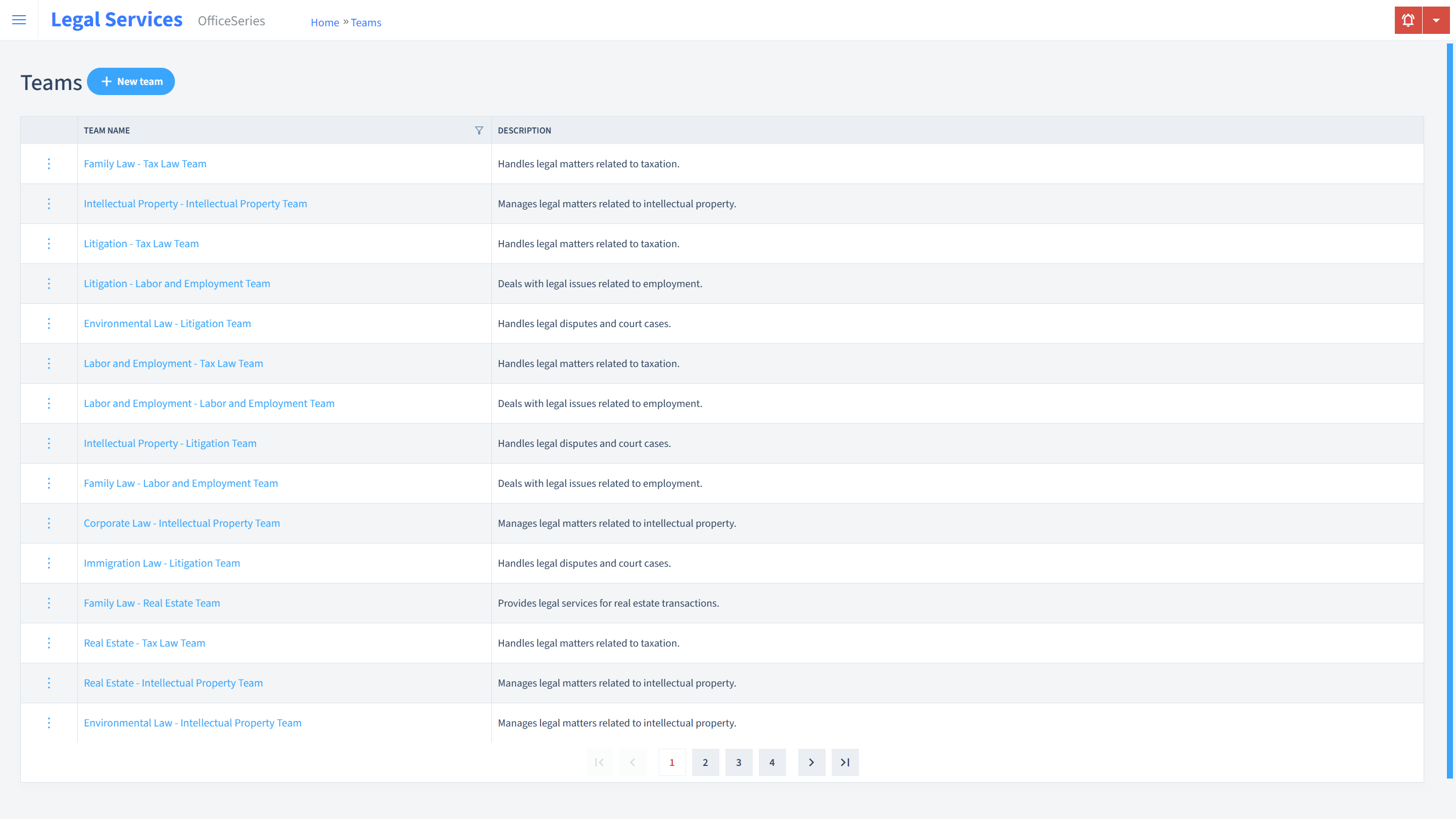Click the filter icon on Team Name column
The width and height of the screenshot is (1456, 819).
[479, 129]
